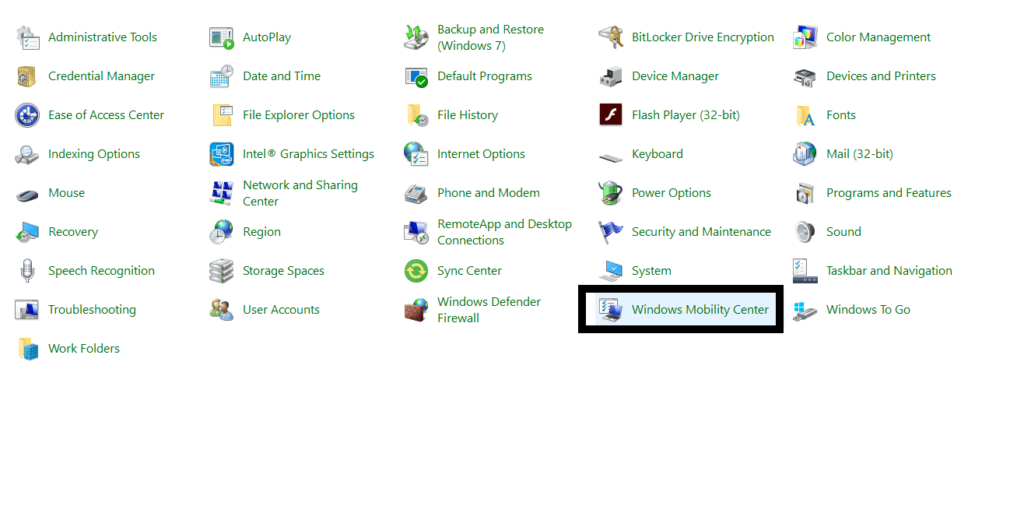The height and width of the screenshot is (520, 1024).
Task: Click the Storage Spaces text link
Action: [x=283, y=271]
